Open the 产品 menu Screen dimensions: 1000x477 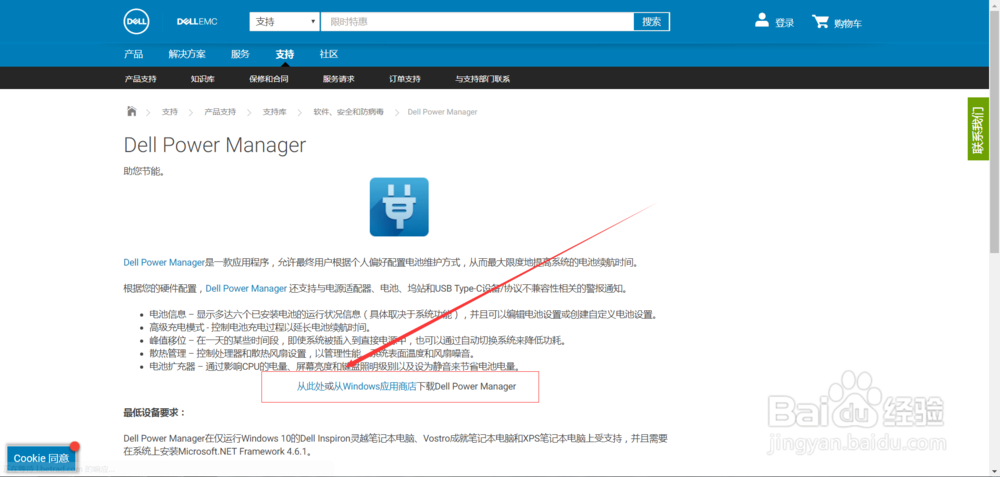point(133,55)
